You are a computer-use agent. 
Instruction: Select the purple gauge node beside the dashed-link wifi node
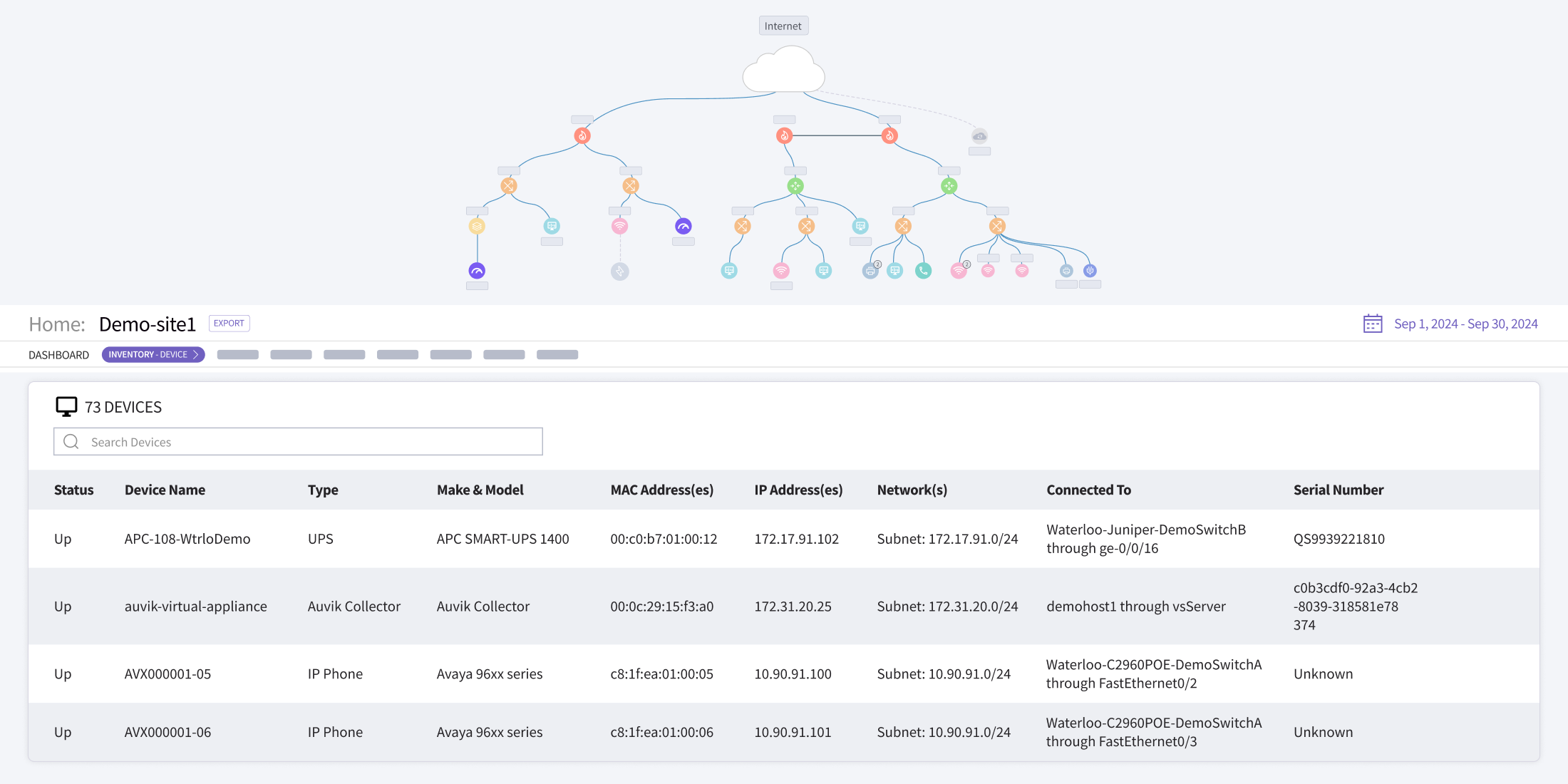[683, 226]
